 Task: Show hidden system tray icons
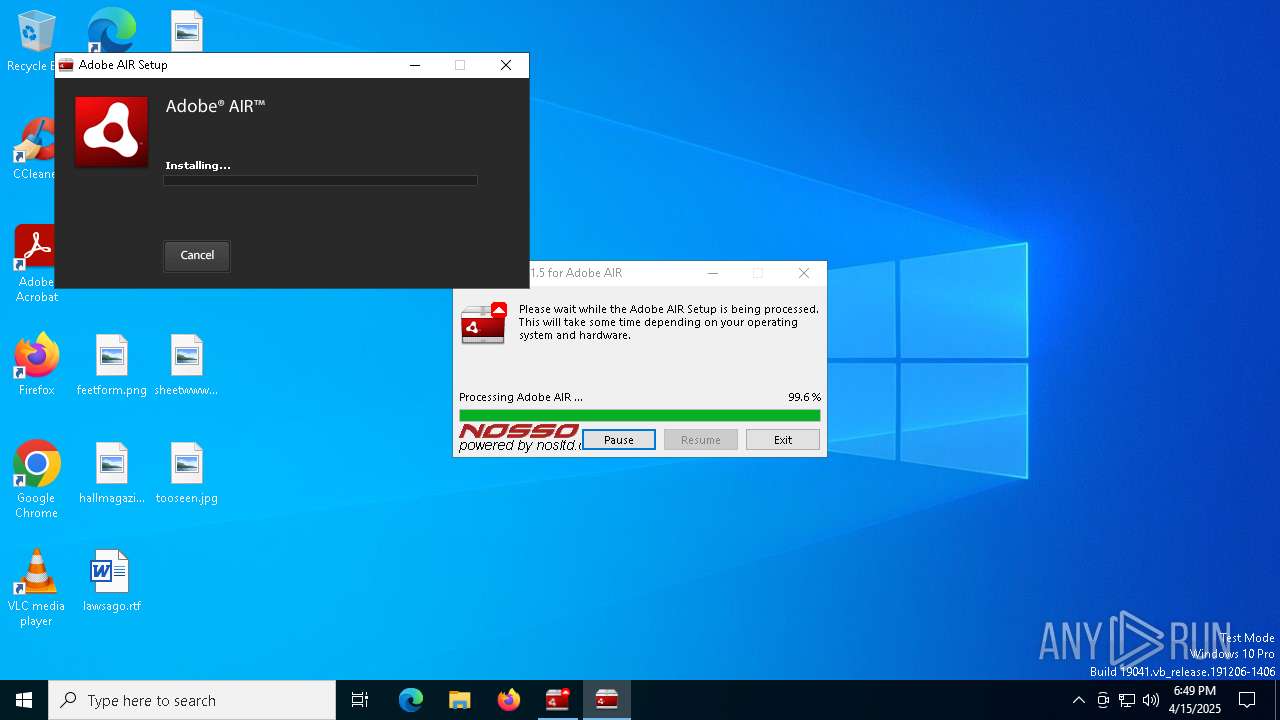1078,700
